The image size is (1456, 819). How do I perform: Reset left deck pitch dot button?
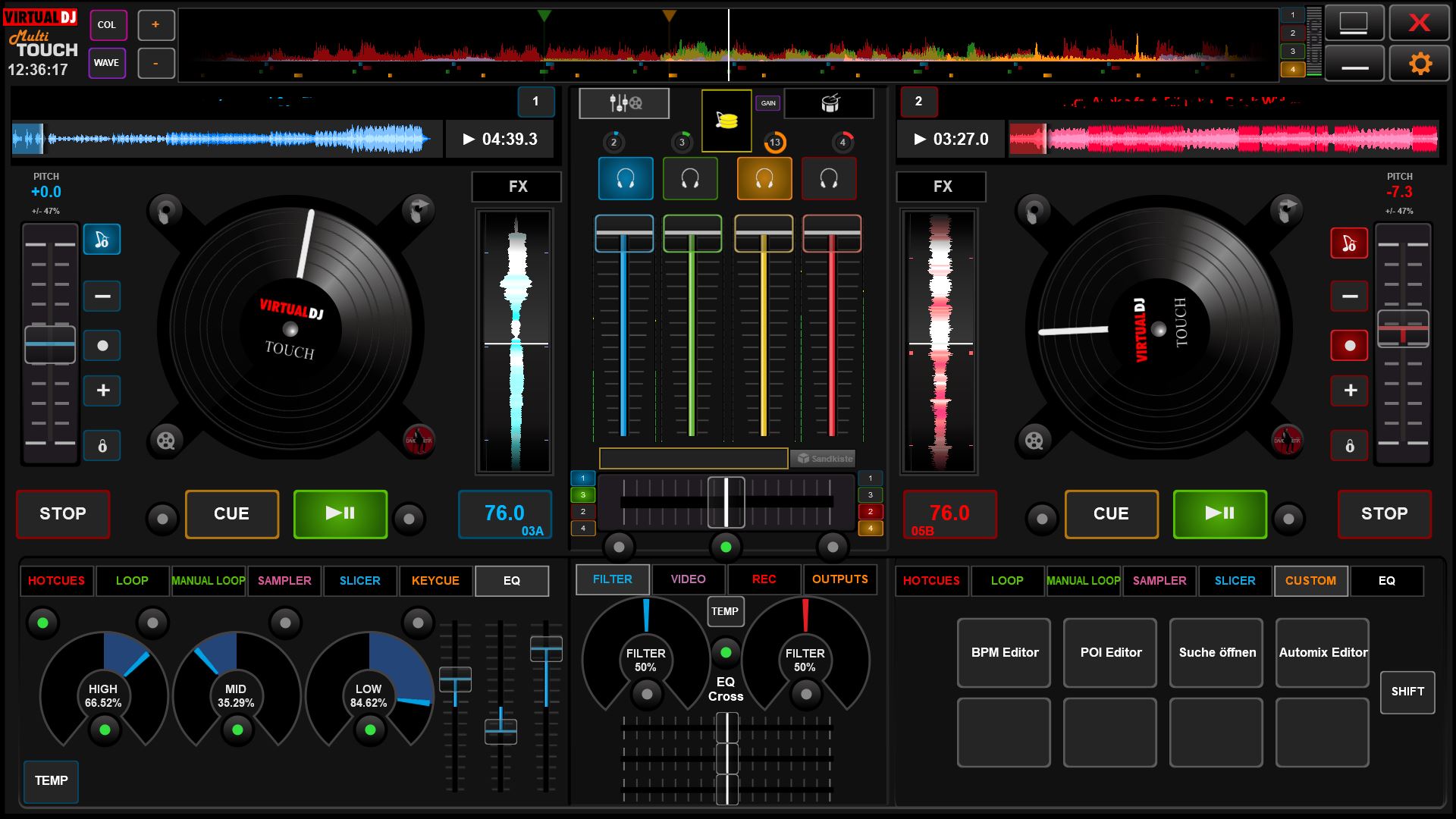pos(102,346)
